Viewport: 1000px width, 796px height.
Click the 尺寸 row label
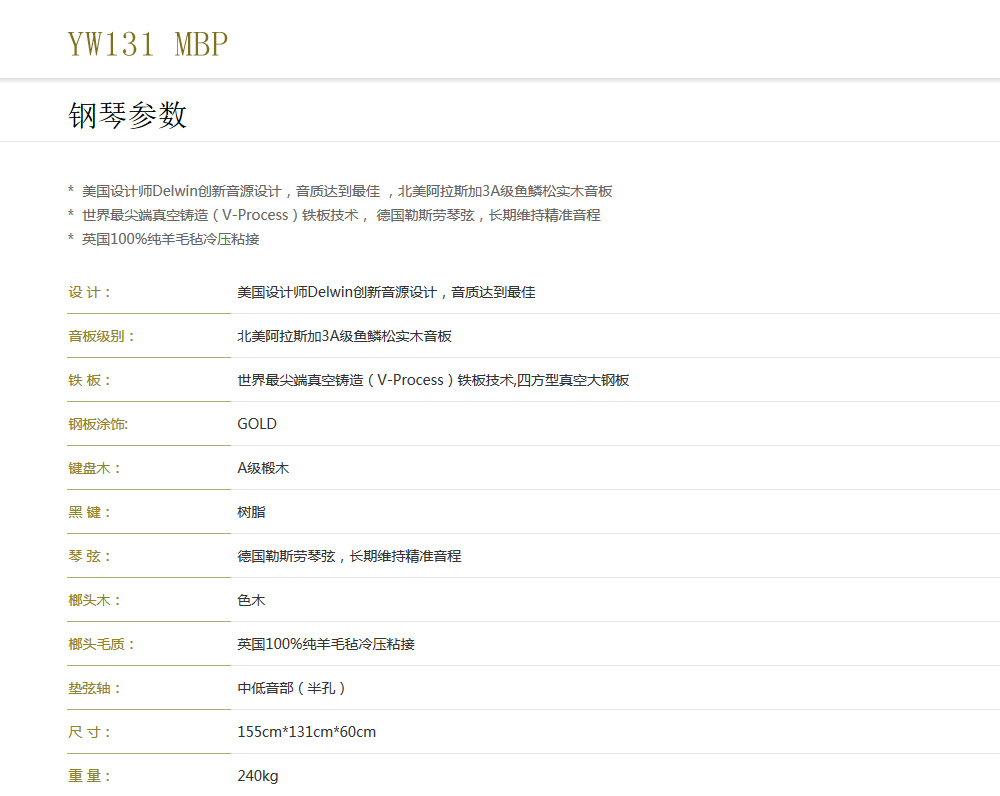click(x=89, y=732)
